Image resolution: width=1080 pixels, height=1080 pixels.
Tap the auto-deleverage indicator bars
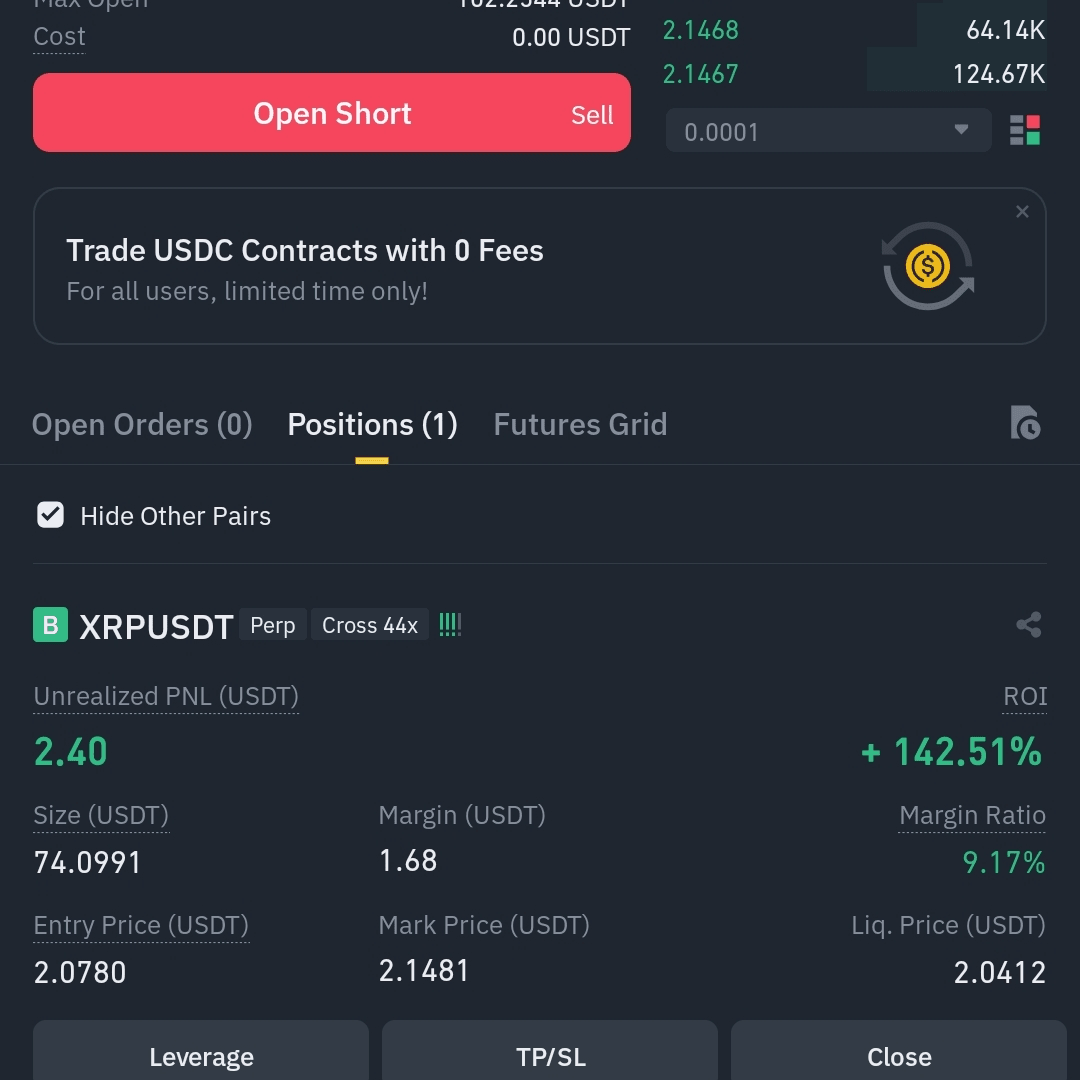450,625
